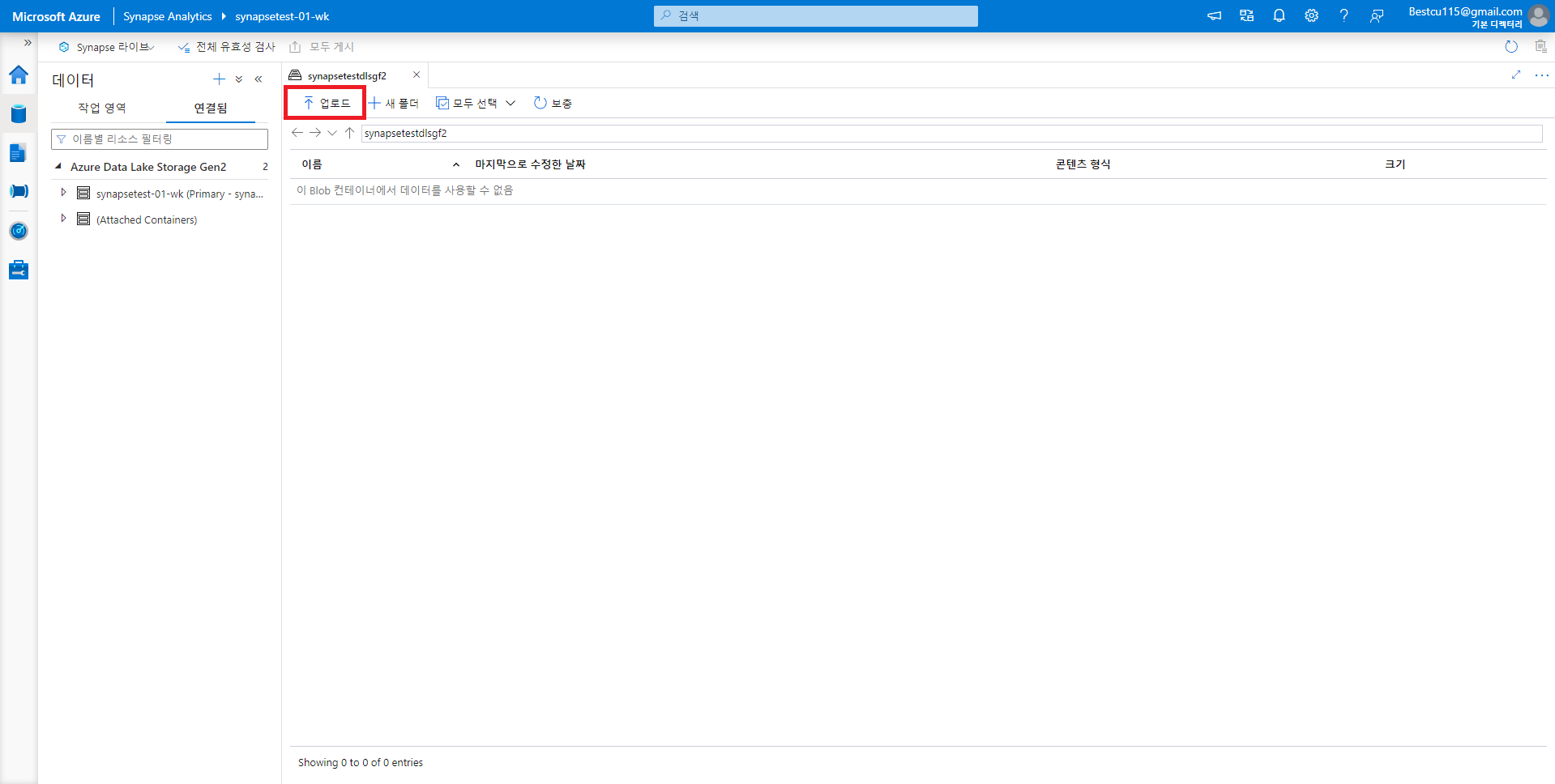Expand the left navigation with double chevron
This screenshot has width=1555, height=784.
tap(28, 43)
